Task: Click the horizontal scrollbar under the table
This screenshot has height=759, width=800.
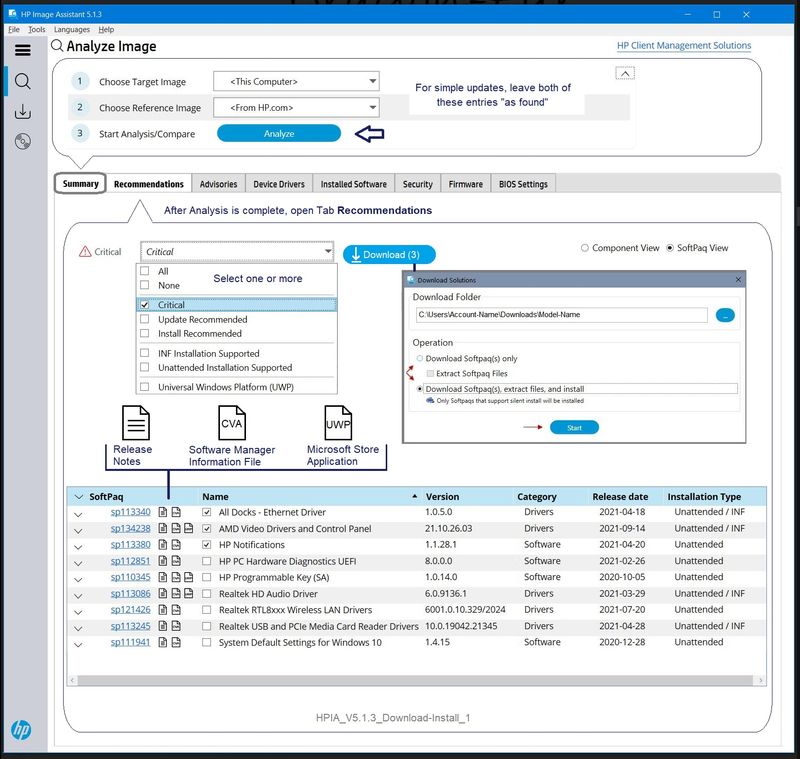Action: point(416,680)
